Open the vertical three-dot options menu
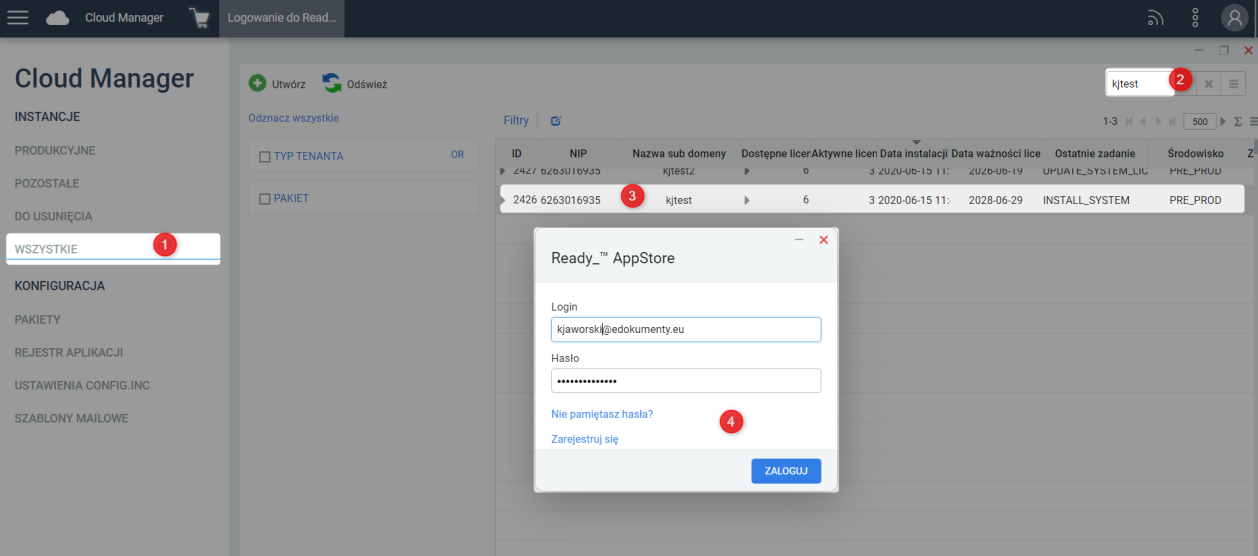This screenshot has width=1258, height=556. click(x=1195, y=18)
